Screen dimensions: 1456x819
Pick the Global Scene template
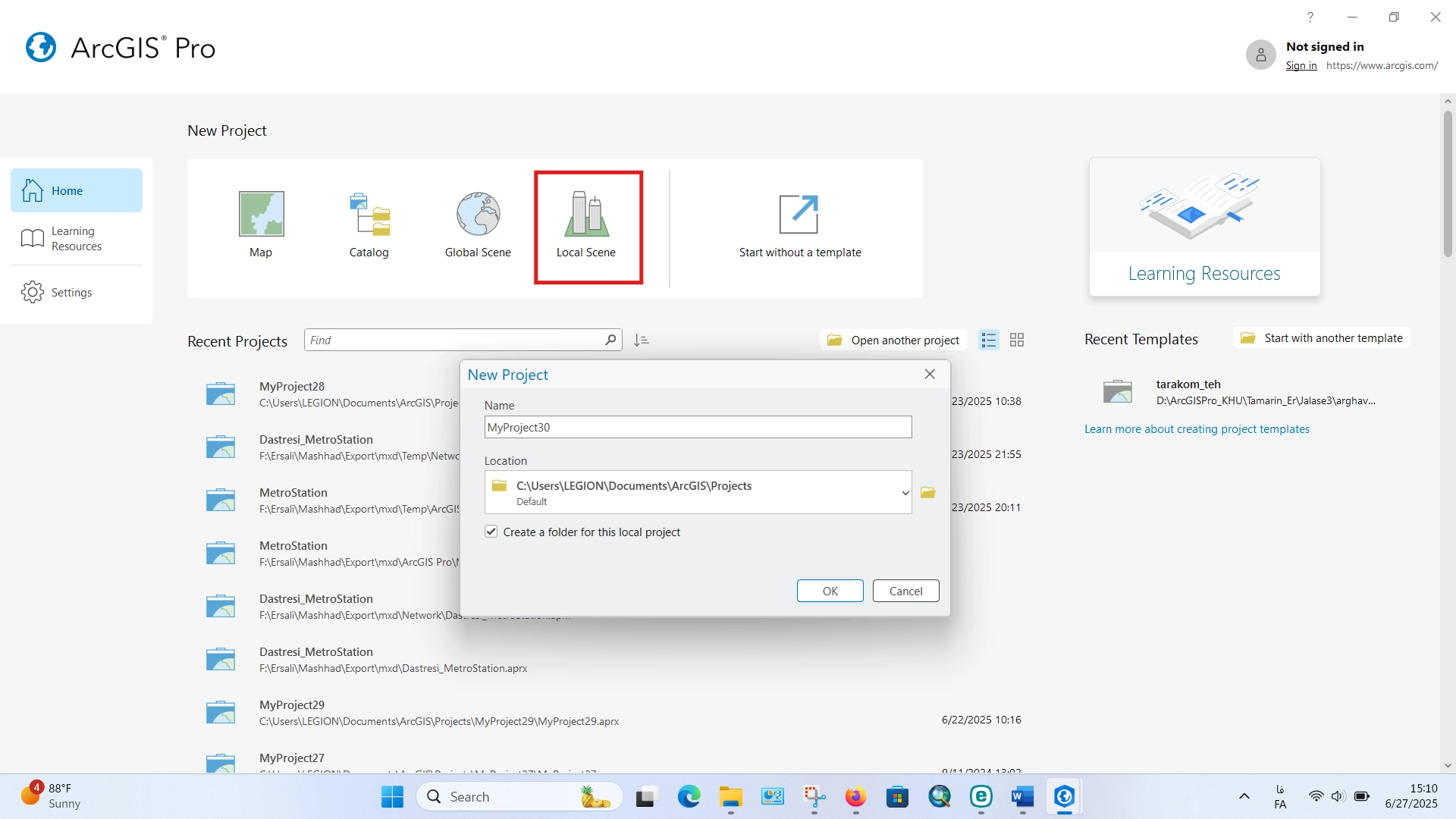tap(478, 225)
